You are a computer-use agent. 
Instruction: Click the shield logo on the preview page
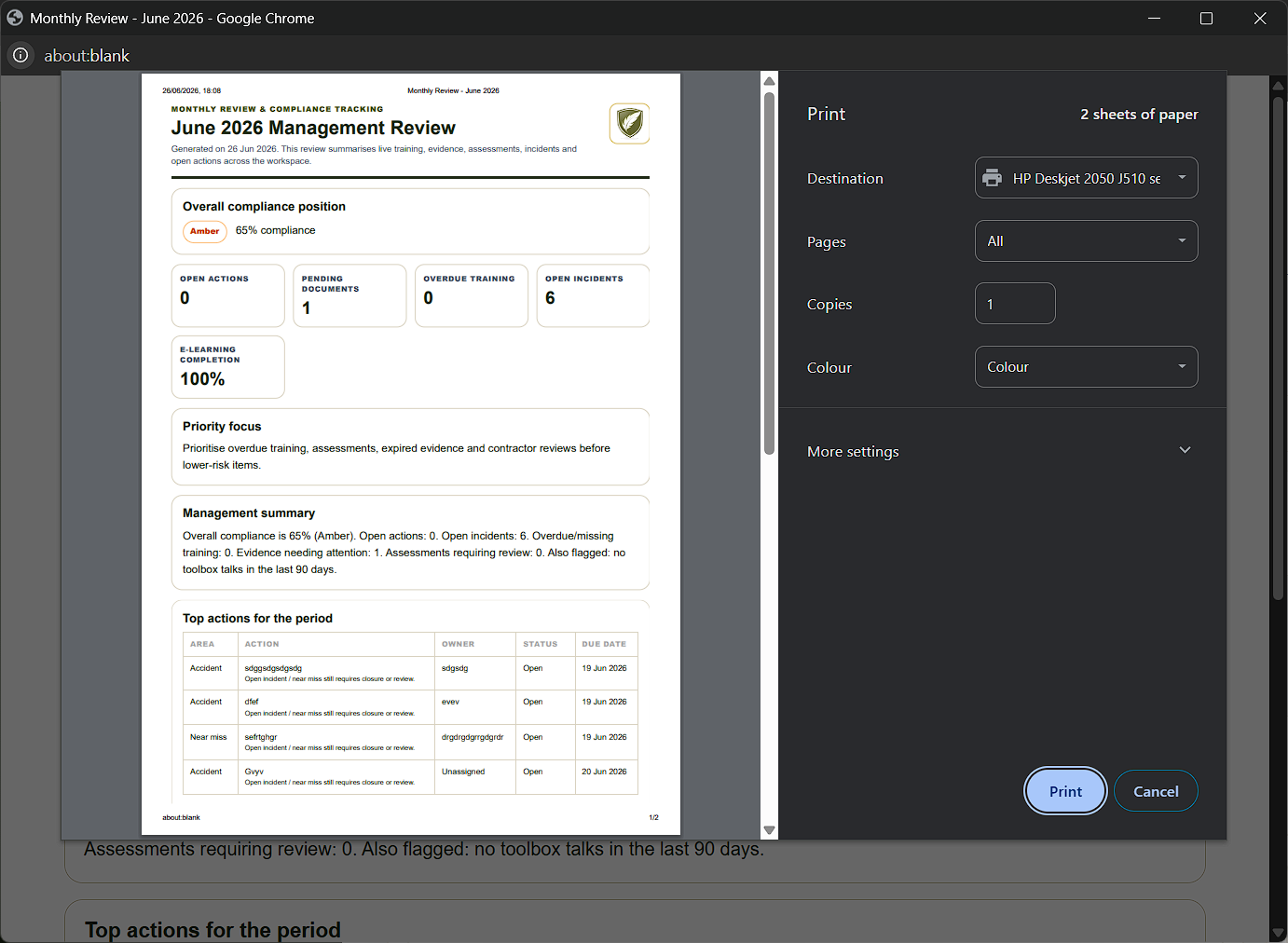[x=629, y=123]
